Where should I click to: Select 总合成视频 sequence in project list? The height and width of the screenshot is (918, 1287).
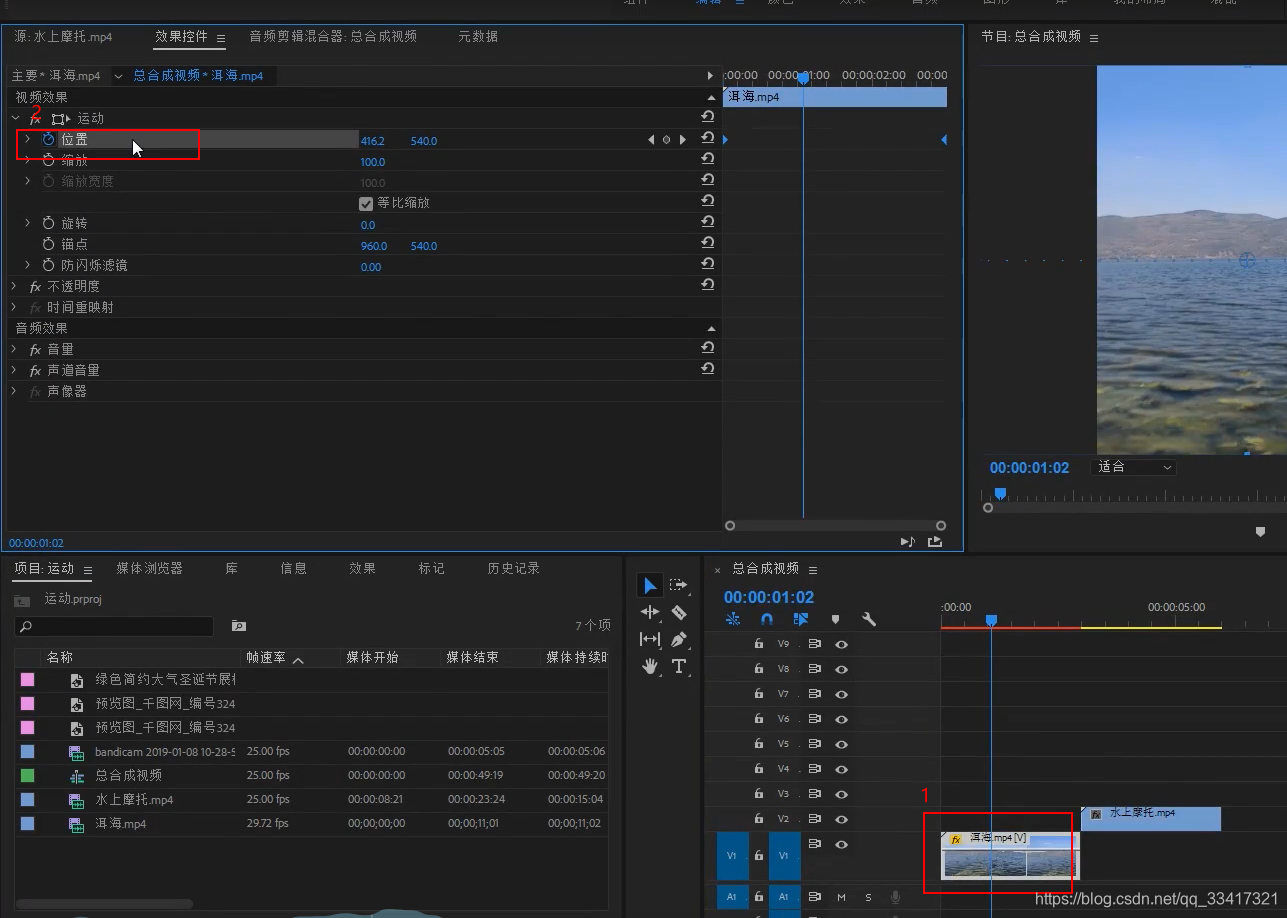[x=128, y=775]
